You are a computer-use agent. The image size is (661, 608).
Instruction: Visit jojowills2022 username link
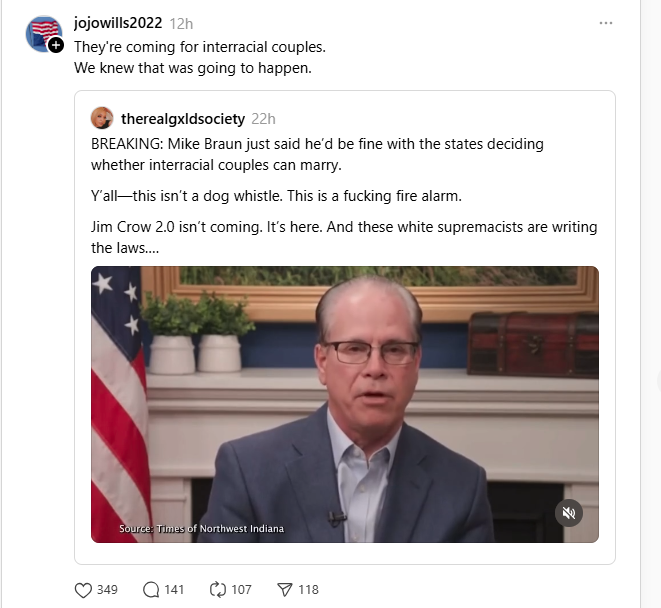tap(118, 23)
